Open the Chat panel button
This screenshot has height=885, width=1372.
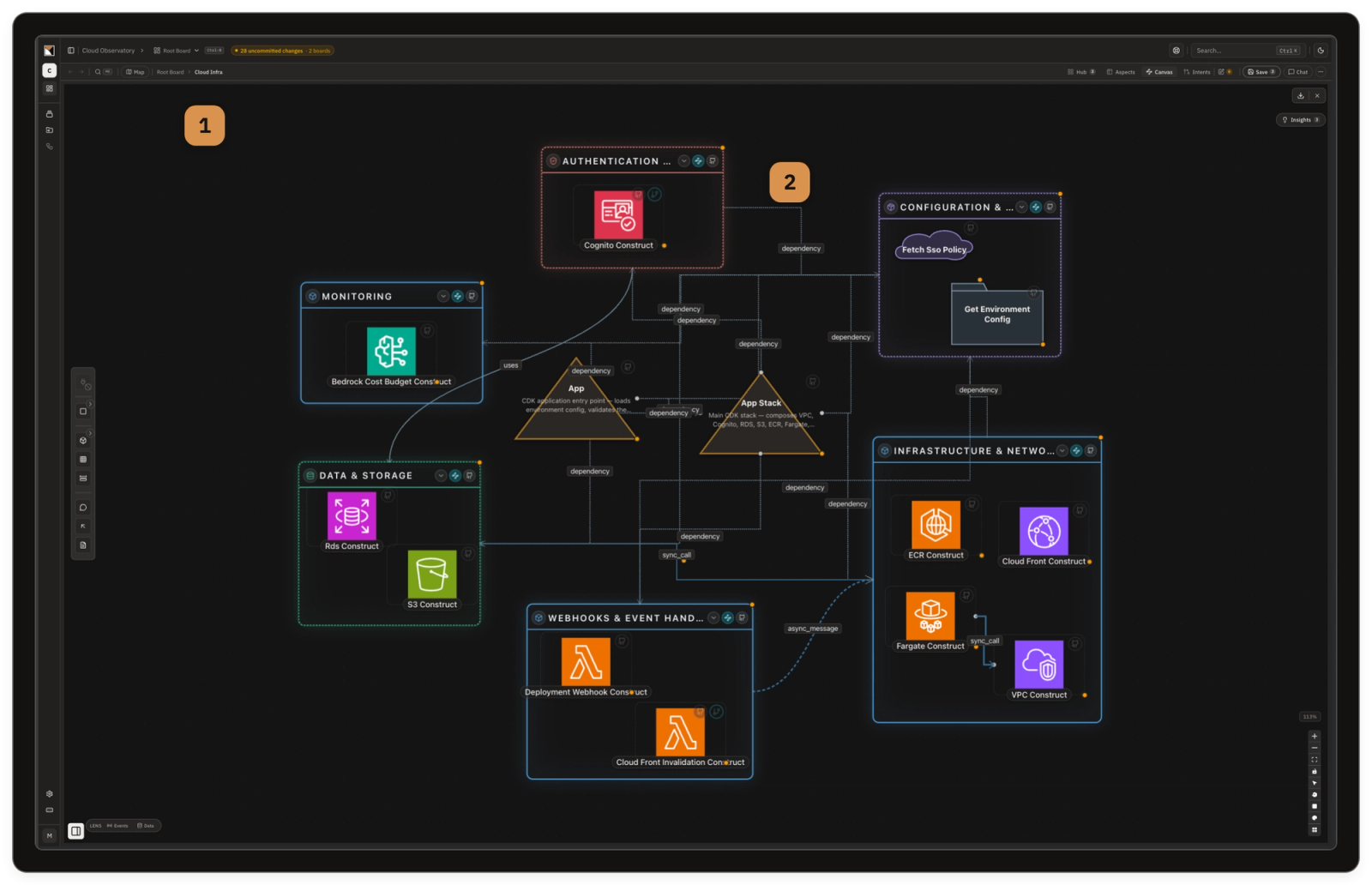pyautogui.click(x=1298, y=72)
